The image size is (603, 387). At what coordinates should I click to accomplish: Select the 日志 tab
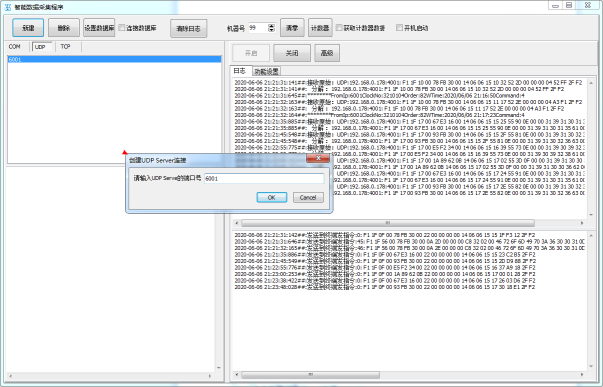(x=240, y=71)
